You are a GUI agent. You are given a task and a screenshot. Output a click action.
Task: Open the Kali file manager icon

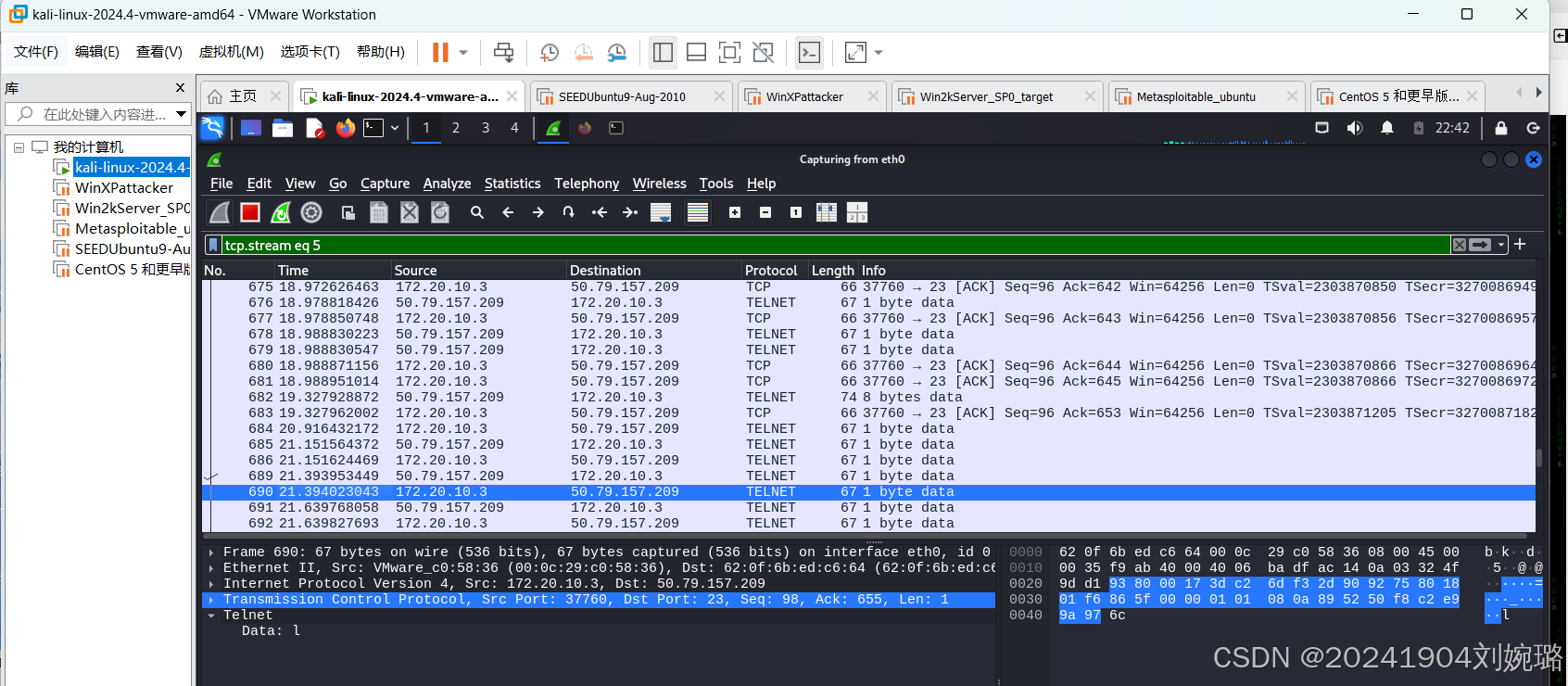[x=283, y=128]
